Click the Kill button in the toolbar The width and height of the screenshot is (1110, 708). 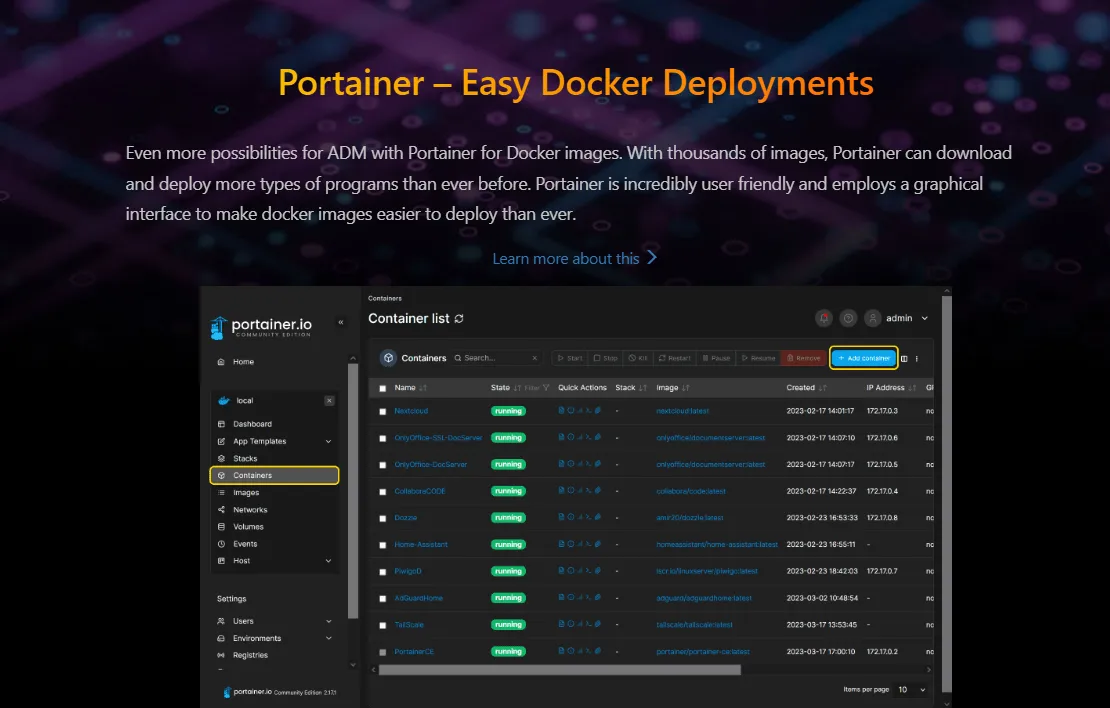(639, 358)
